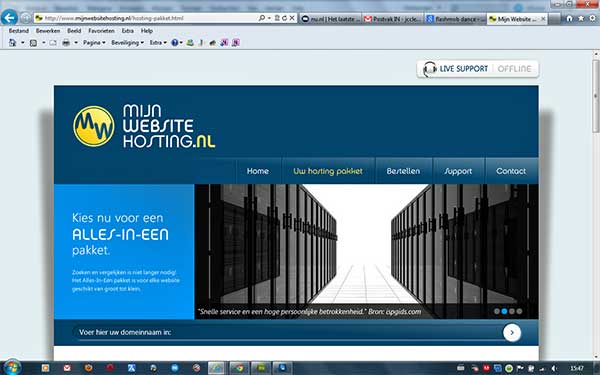600x375 pixels.
Task: Open the Favorieten menu
Action: tap(101, 31)
